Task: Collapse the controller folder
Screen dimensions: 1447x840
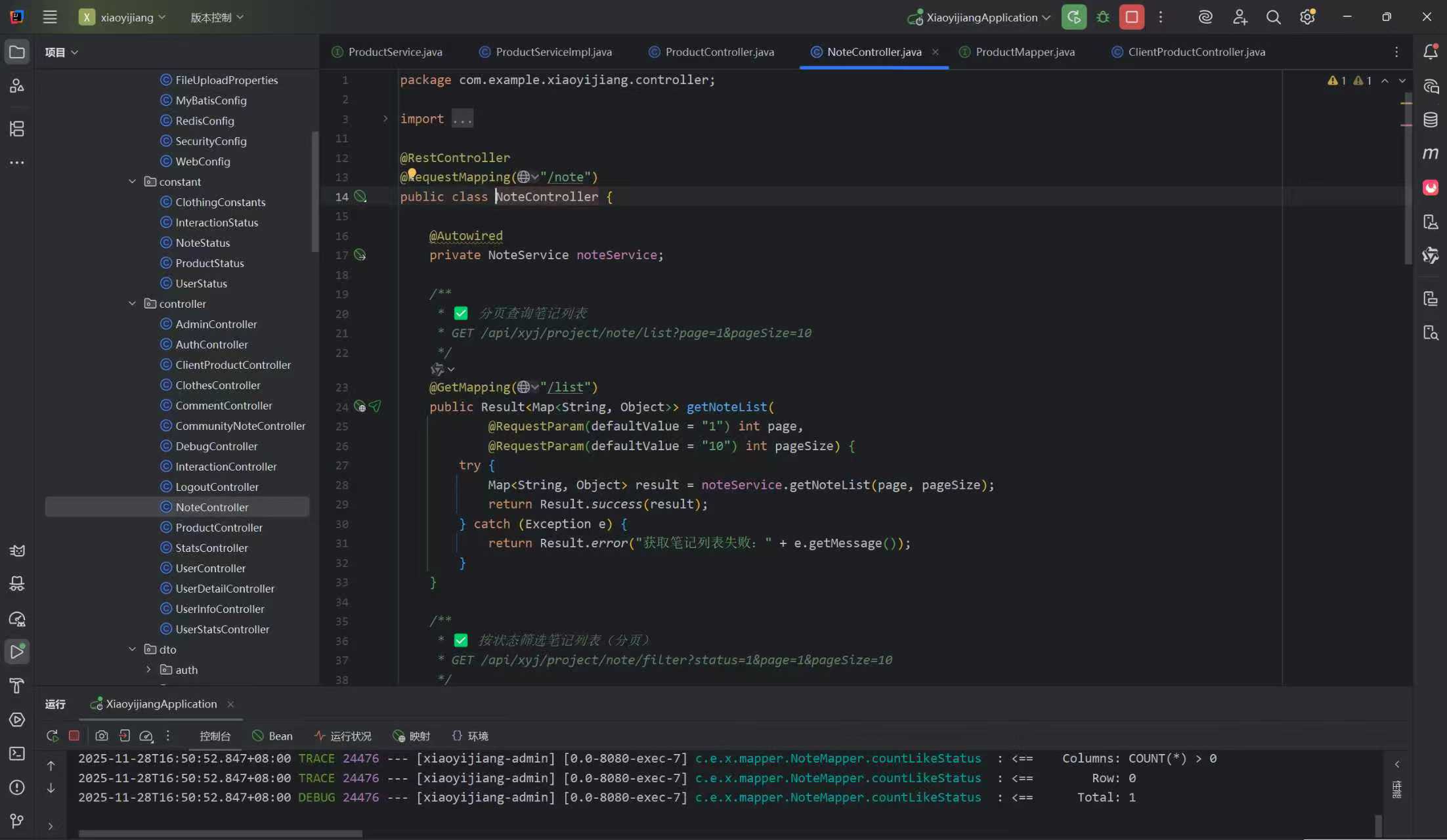Action: (x=132, y=303)
